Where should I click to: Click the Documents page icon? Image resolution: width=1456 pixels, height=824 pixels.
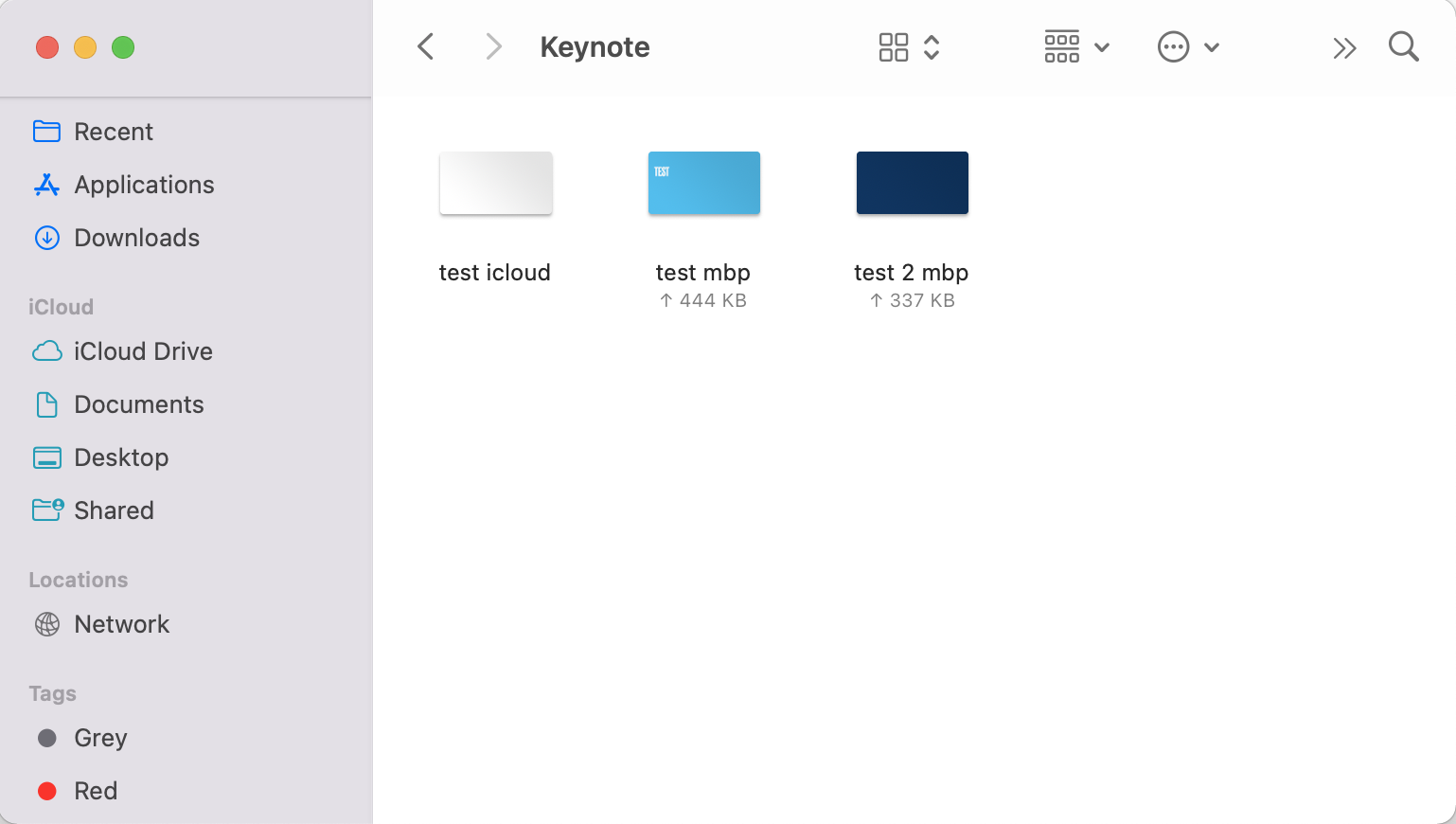[46, 404]
